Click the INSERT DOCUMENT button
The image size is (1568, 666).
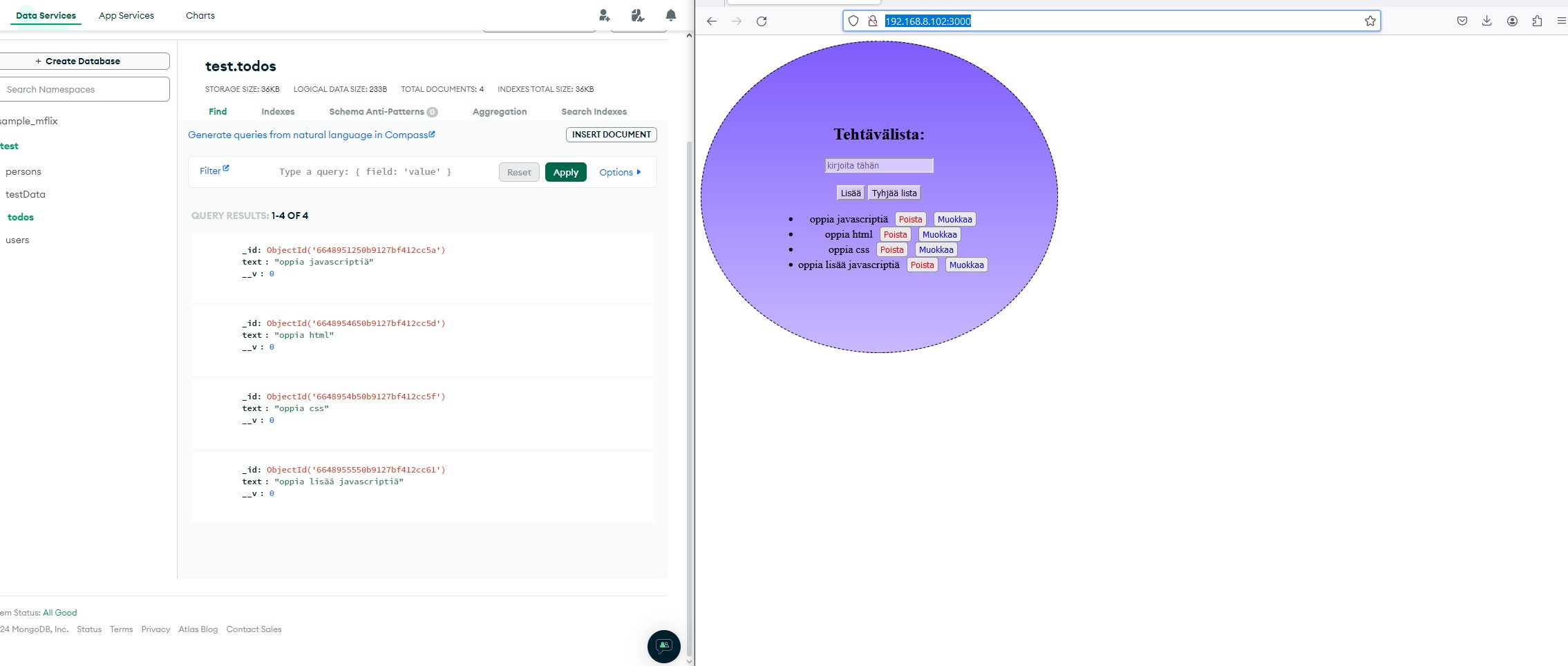coord(611,135)
